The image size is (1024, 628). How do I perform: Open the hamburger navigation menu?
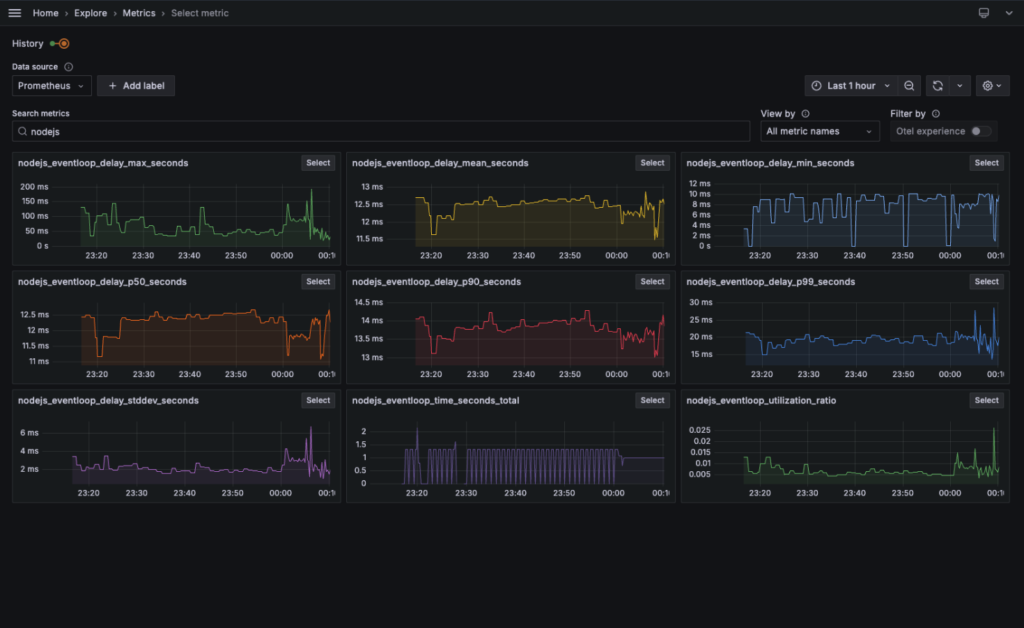point(14,13)
